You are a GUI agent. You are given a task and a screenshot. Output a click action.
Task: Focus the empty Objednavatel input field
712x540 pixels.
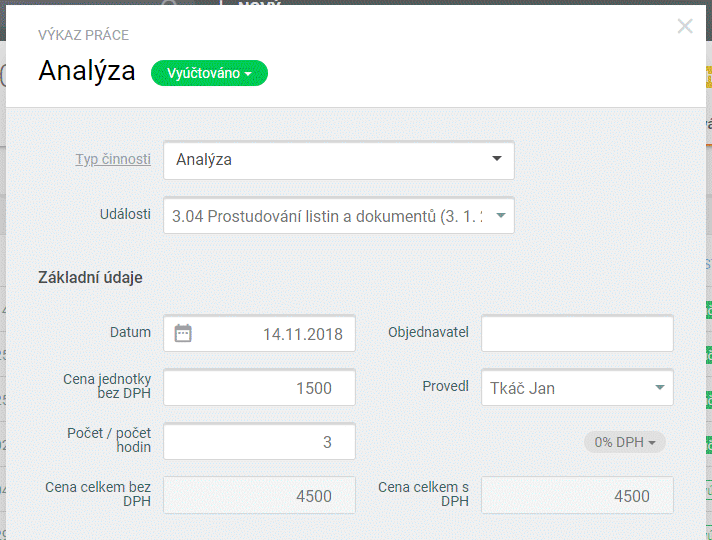577,333
